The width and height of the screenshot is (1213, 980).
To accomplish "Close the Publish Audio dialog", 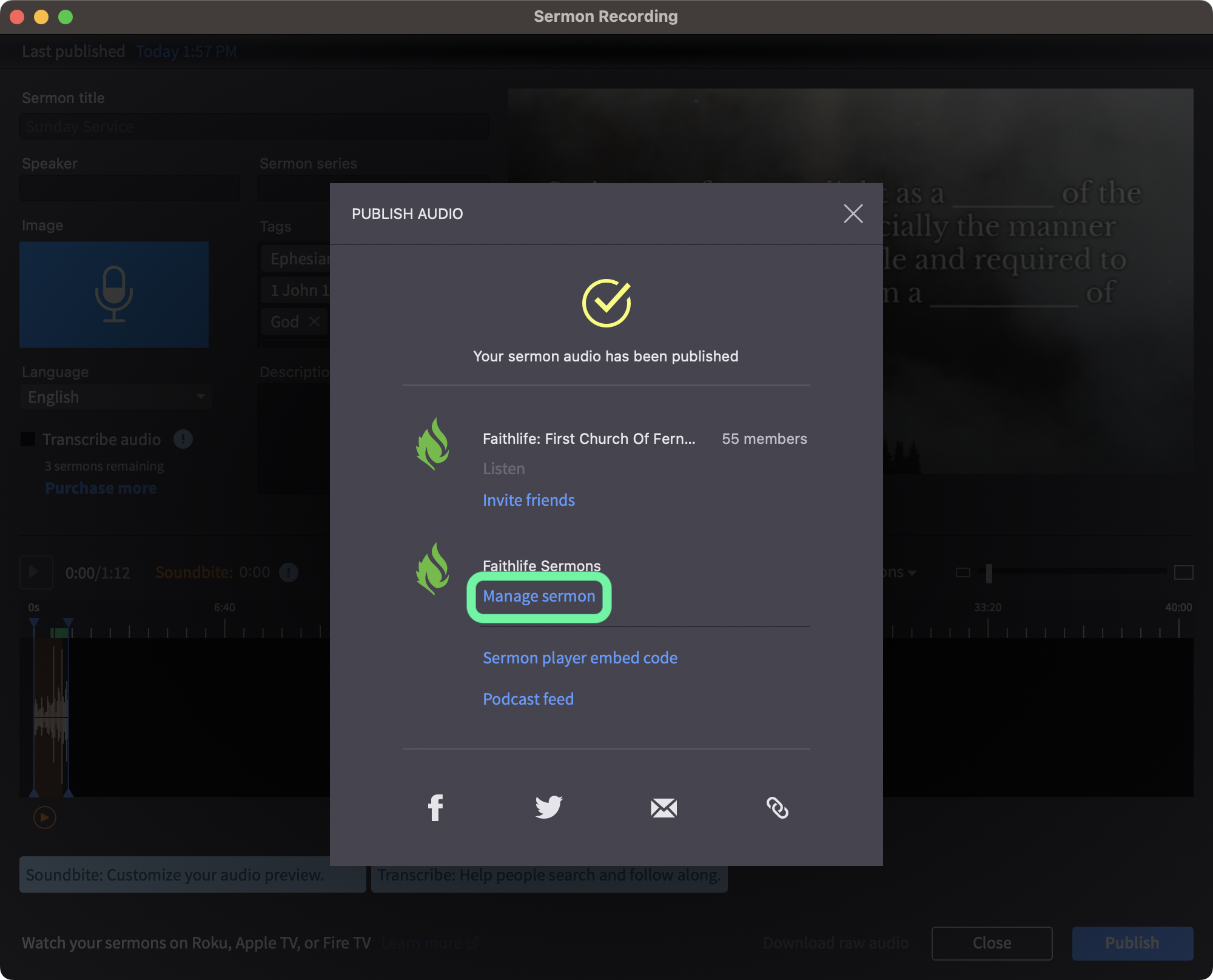I will [853, 213].
